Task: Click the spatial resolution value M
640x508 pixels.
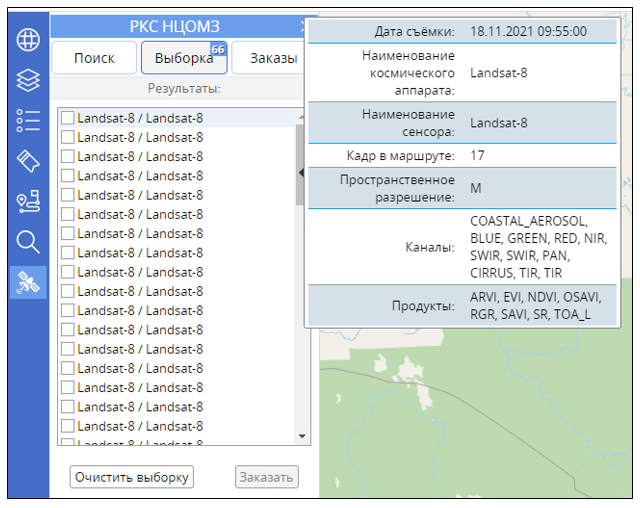Action: 476,188
